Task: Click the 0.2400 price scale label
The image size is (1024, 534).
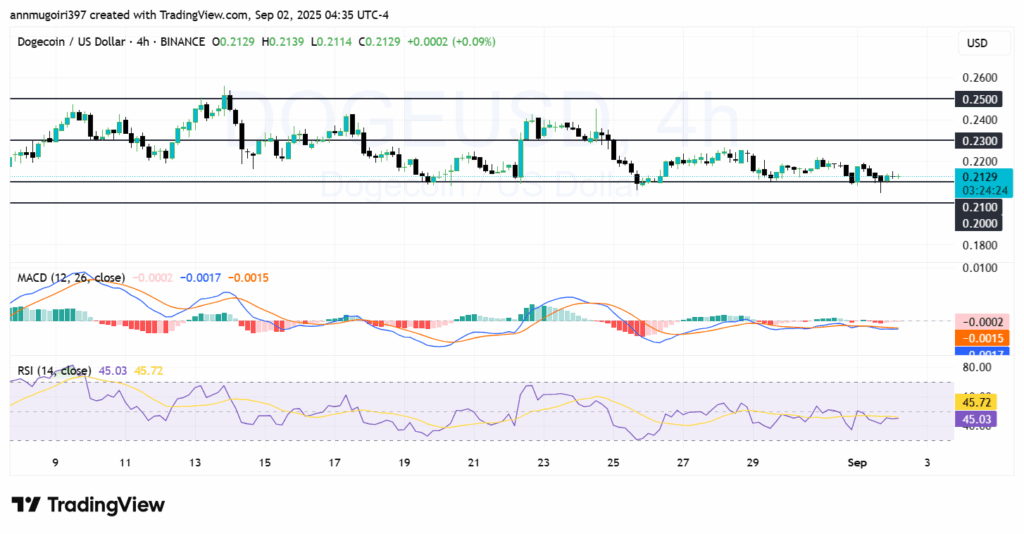Action: (980, 120)
